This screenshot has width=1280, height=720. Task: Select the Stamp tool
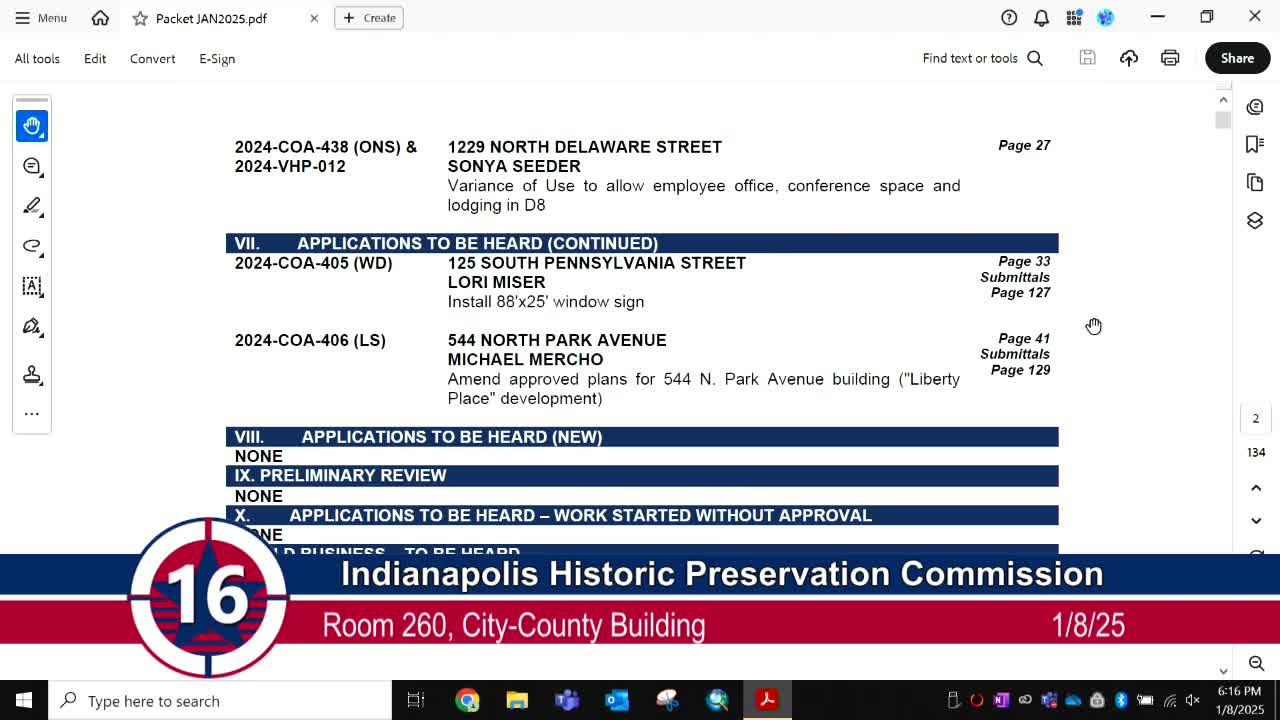[x=32, y=375]
